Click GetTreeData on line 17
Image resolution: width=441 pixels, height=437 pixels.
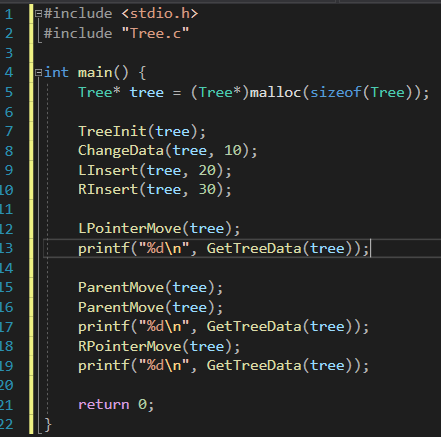point(254,326)
